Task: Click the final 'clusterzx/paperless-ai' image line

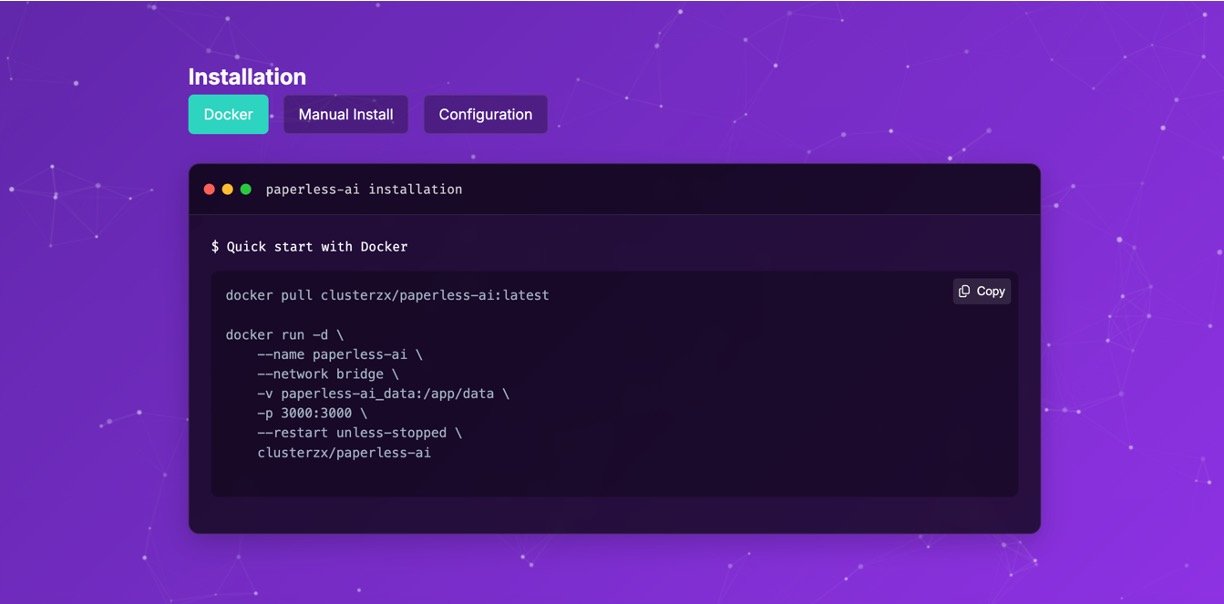Action: coord(344,453)
